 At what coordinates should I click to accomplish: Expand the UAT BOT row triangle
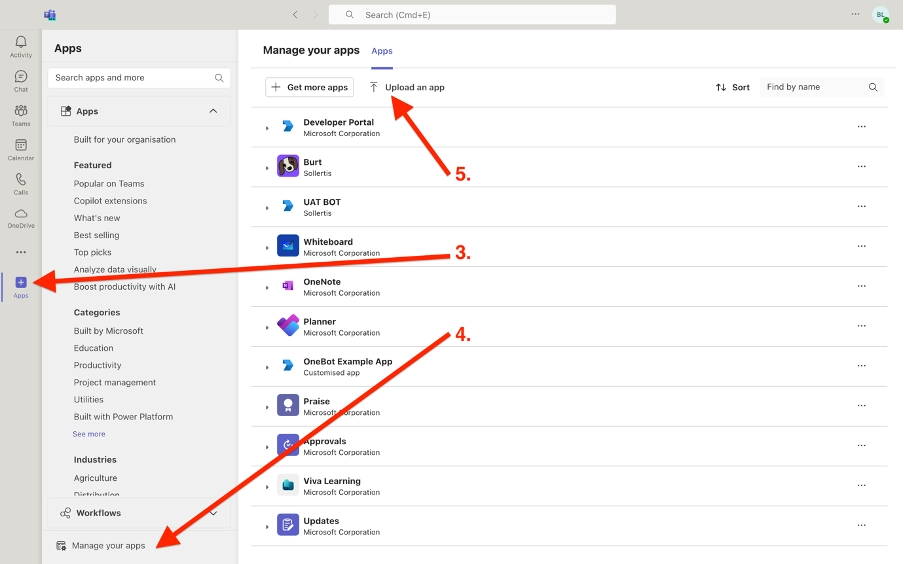(267, 208)
